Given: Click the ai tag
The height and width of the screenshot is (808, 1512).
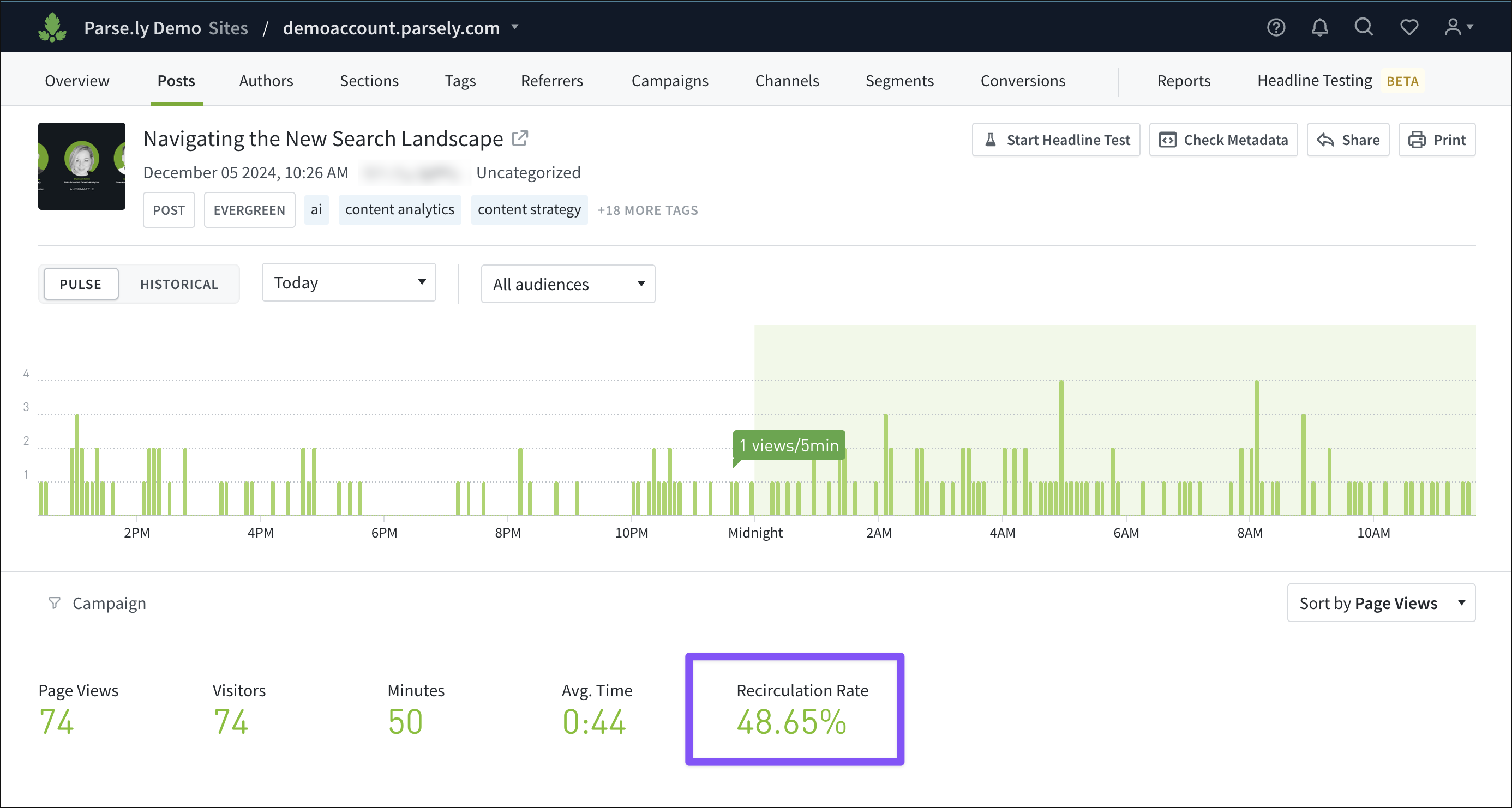Looking at the screenshot, I should tap(316, 210).
